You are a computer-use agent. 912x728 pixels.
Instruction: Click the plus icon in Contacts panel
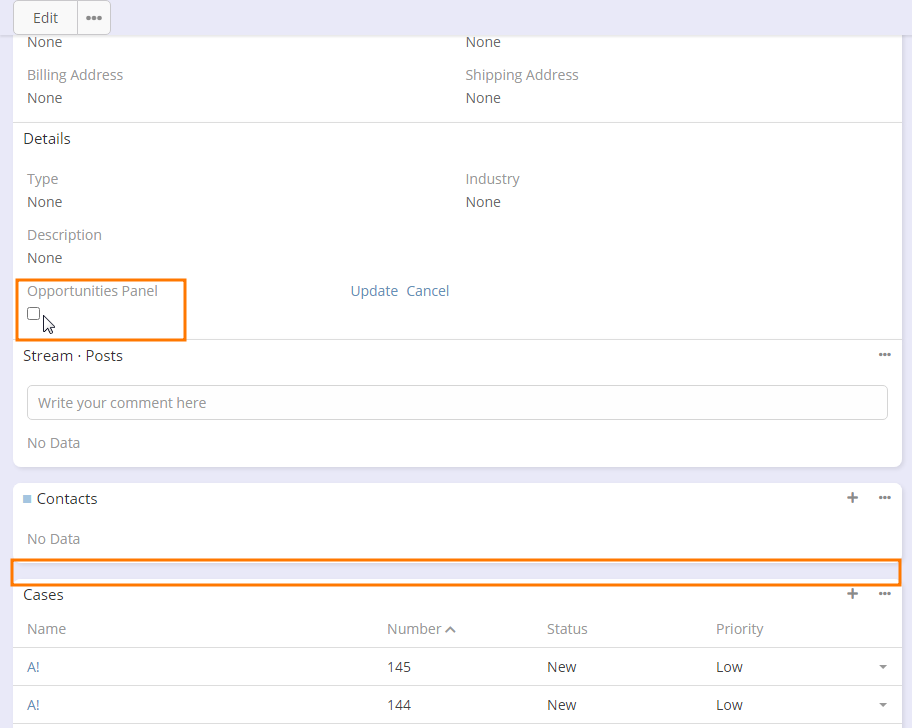[x=852, y=498]
